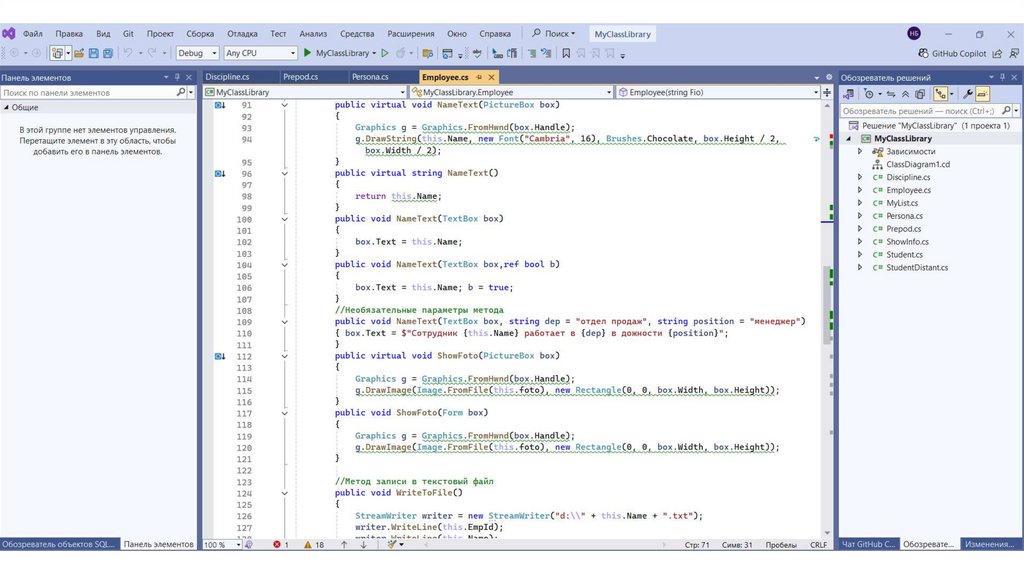This screenshot has width=1024, height=574.
Task: Click the errors indicator in the editor status bar
Action: (x=281, y=545)
